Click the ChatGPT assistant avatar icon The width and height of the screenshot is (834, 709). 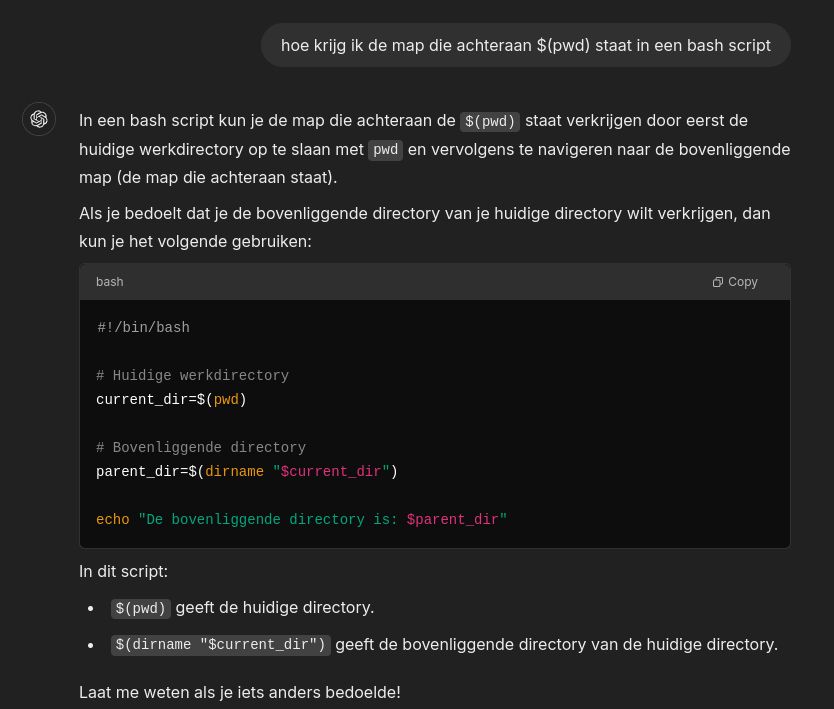(x=39, y=119)
